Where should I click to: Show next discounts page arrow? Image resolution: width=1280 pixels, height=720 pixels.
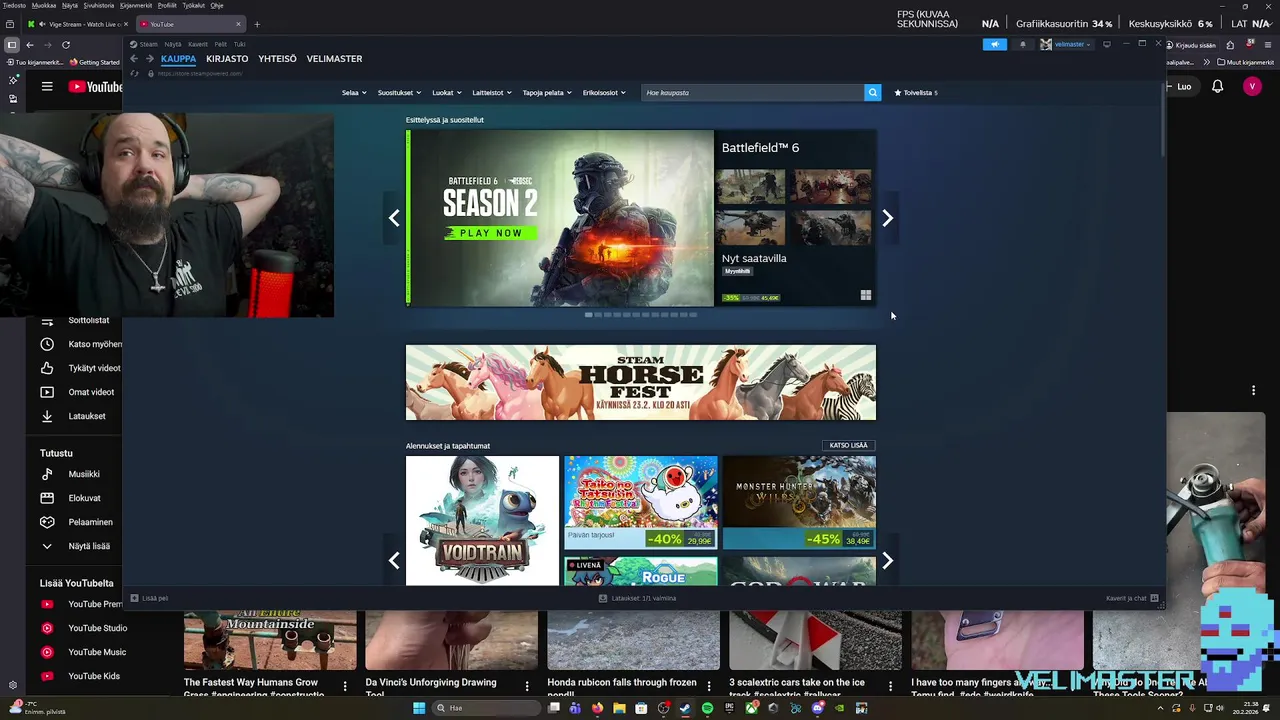coord(887,561)
